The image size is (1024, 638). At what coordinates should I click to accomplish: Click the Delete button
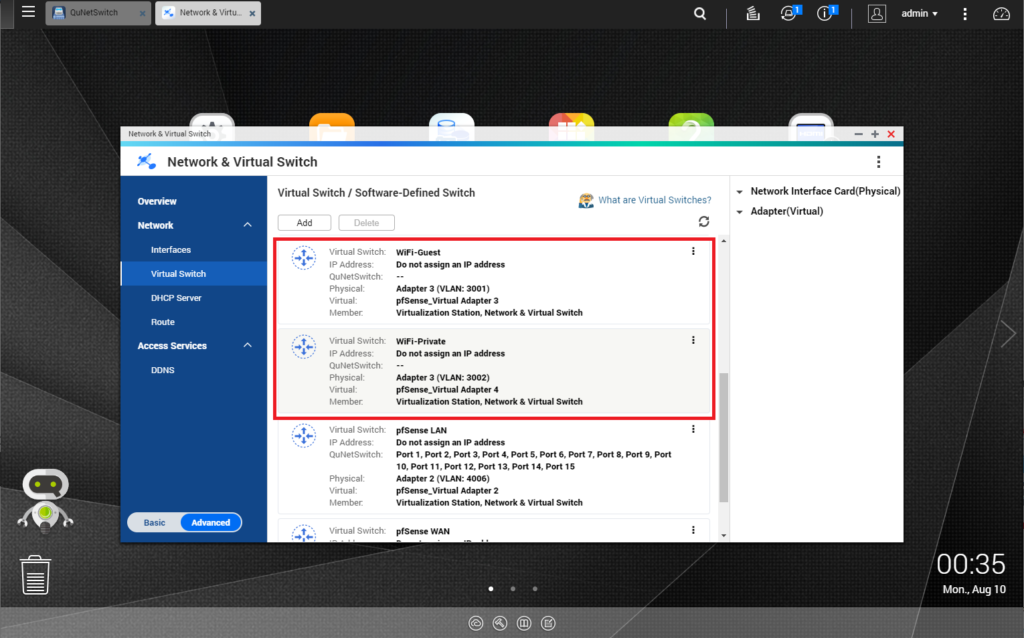[x=366, y=223]
